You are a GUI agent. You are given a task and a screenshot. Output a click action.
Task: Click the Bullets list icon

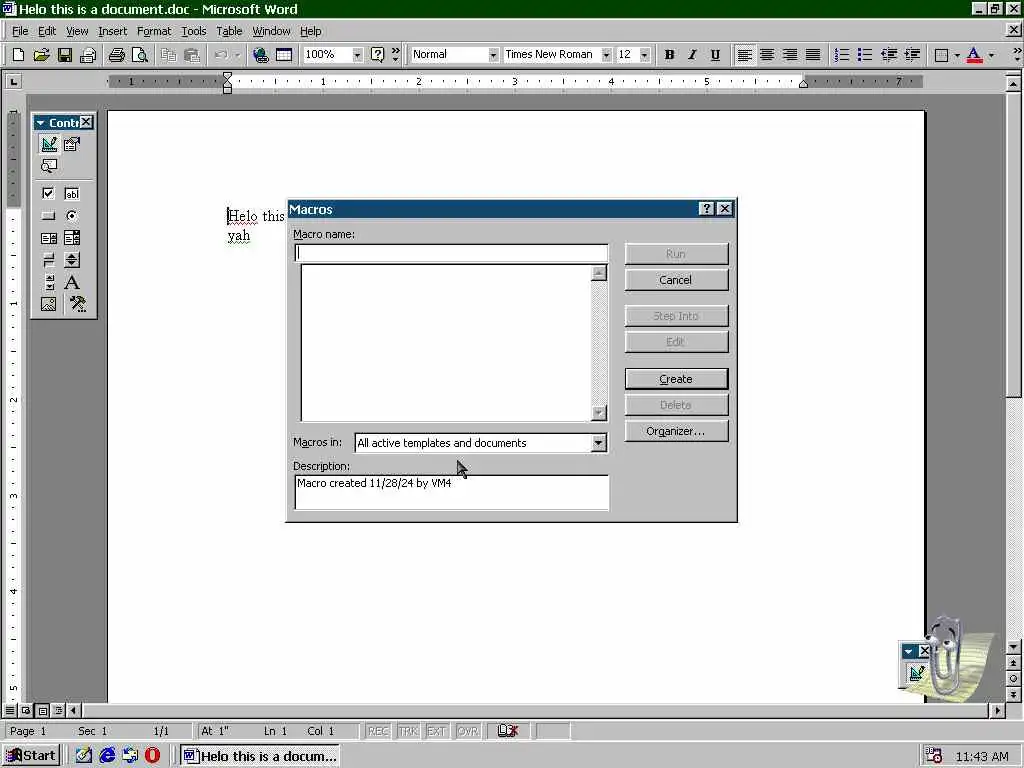(865, 55)
